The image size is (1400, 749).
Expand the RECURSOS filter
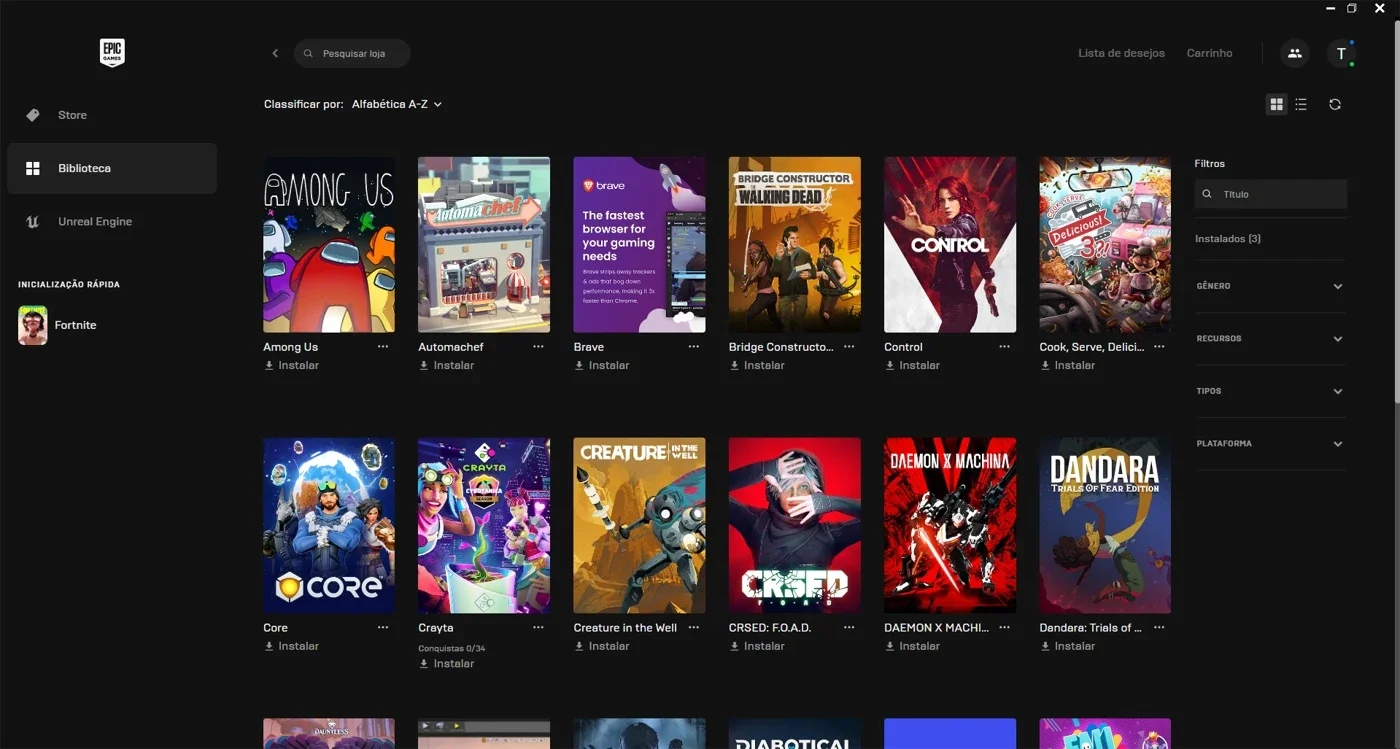1270,339
